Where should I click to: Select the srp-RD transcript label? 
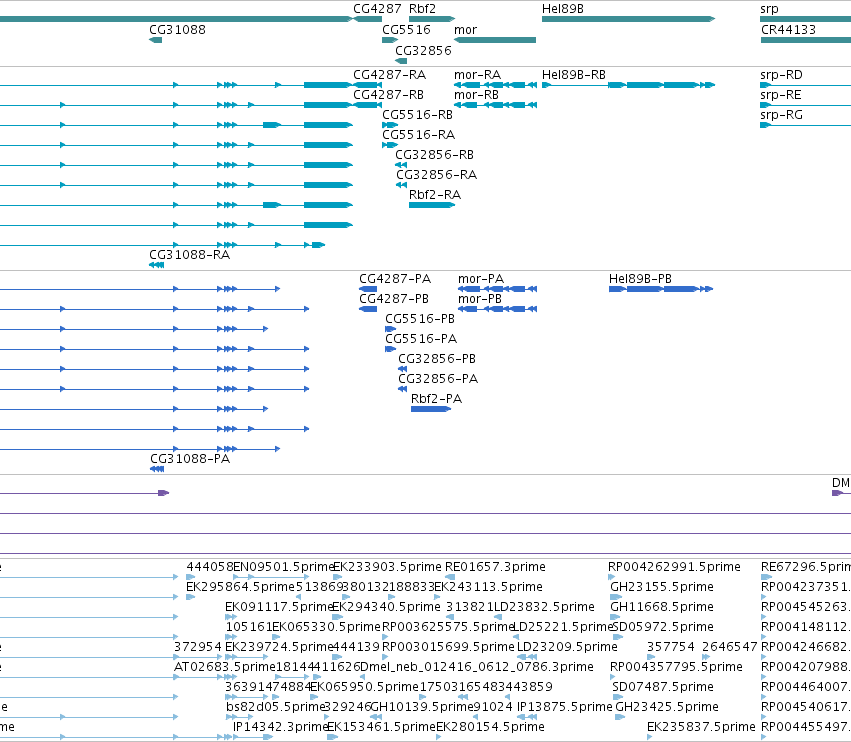[x=782, y=75]
